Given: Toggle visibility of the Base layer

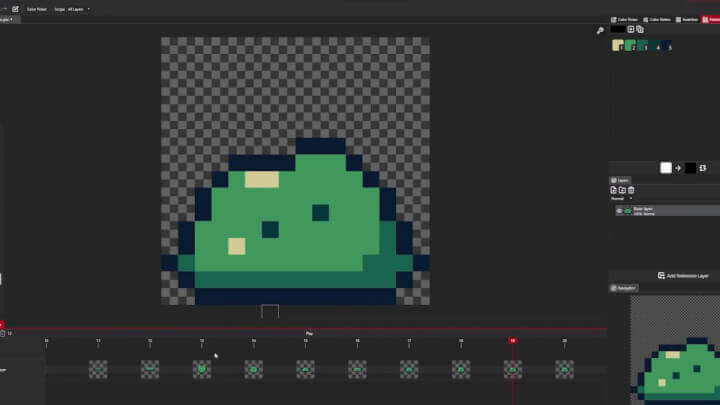Looking at the screenshot, I should [x=619, y=211].
